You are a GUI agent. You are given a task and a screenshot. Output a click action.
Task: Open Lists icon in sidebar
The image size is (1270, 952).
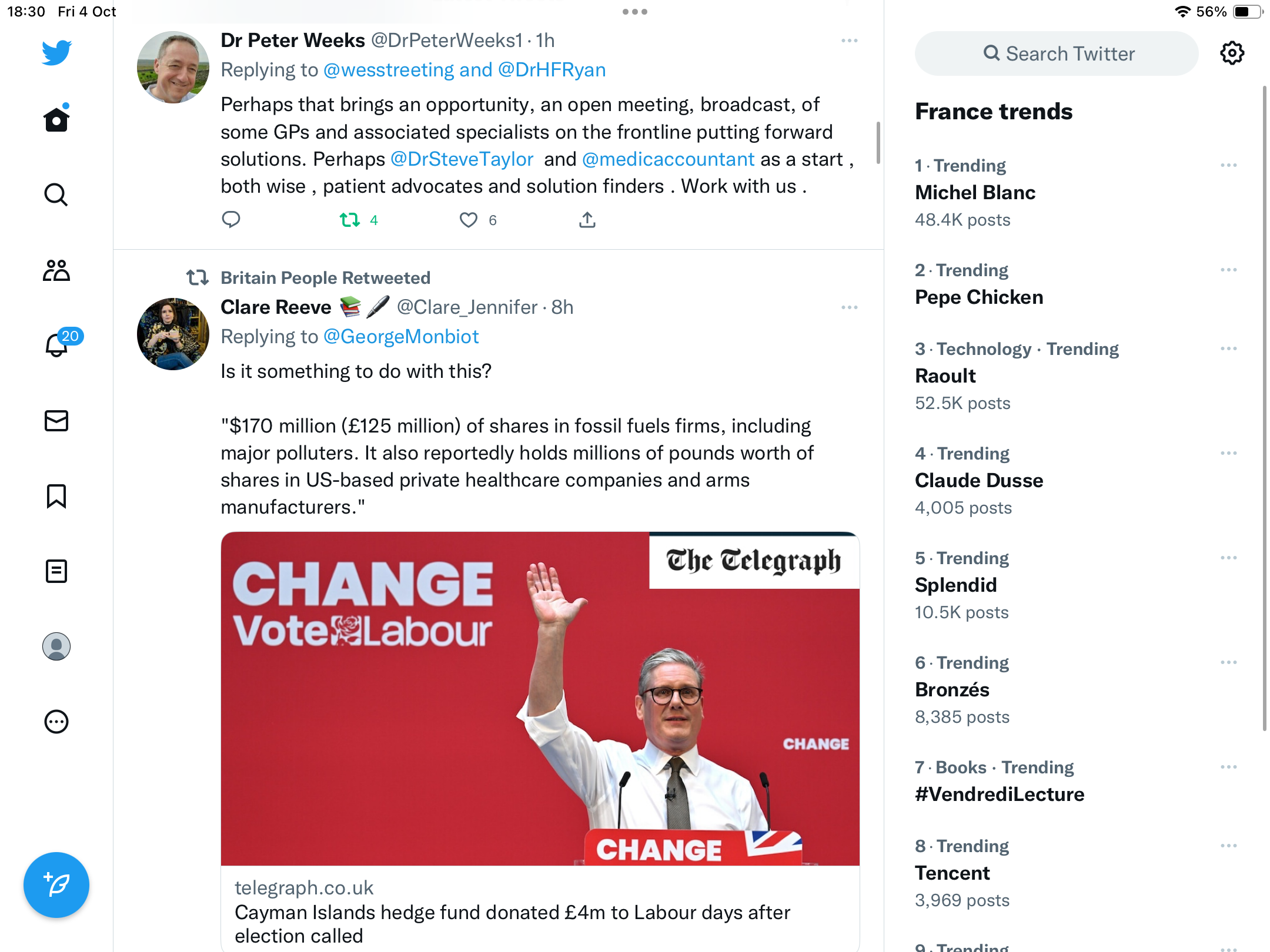pyautogui.click(x=56, y=571)
